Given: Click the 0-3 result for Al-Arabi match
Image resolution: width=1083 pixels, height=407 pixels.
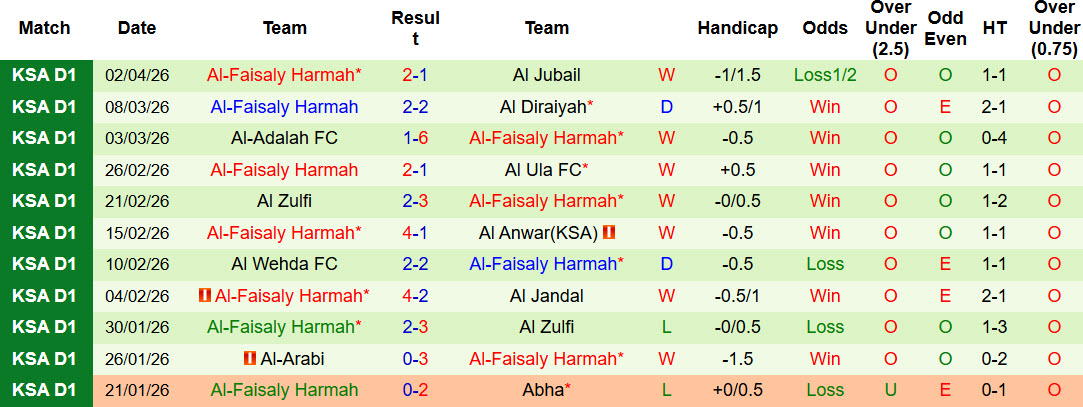Looking at the screenshot, I should click(415, 358).
